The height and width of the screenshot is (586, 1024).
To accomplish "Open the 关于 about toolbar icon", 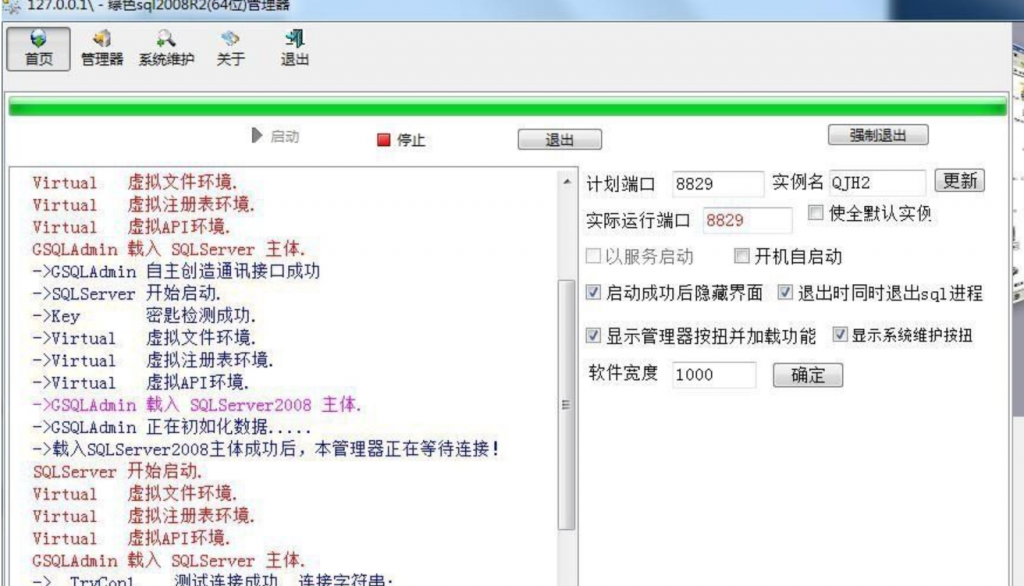I will (231, 48).
